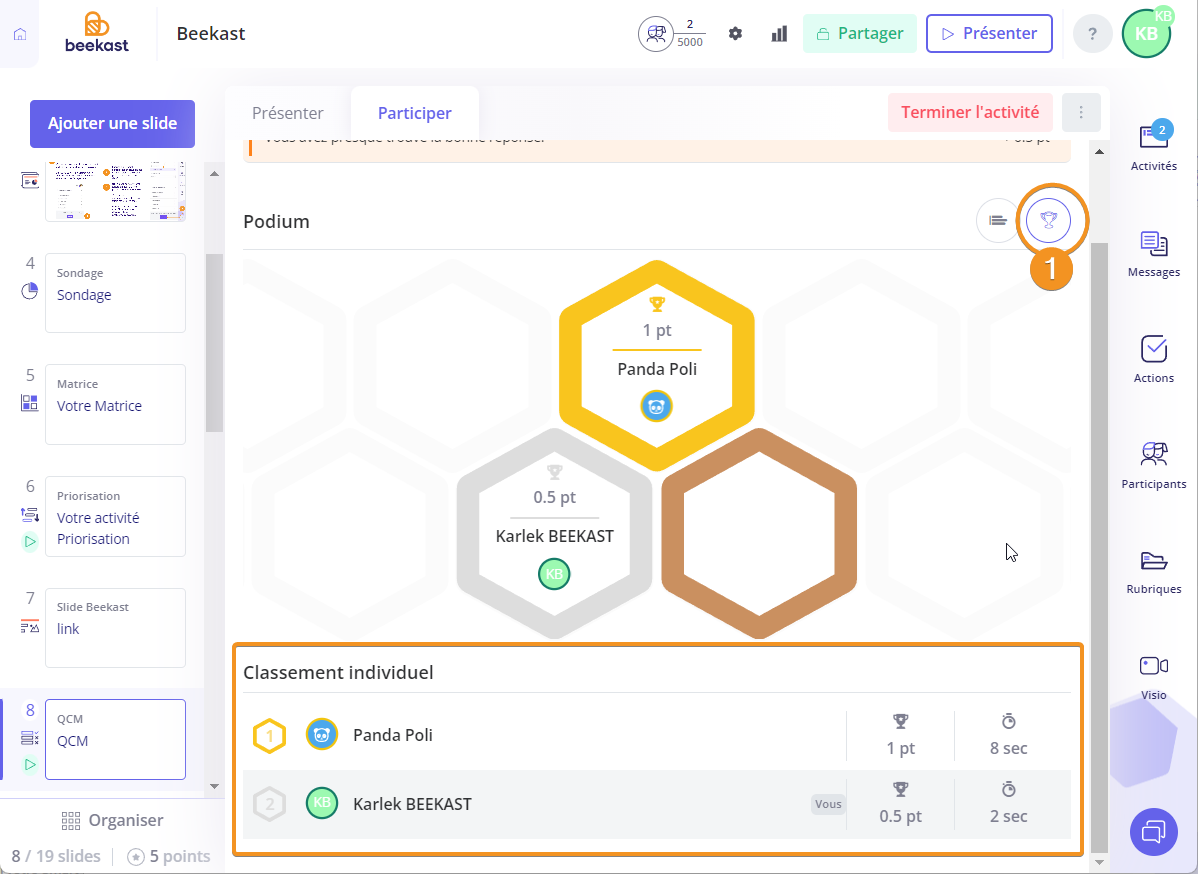Click the help question mark button

point(1092,34)
